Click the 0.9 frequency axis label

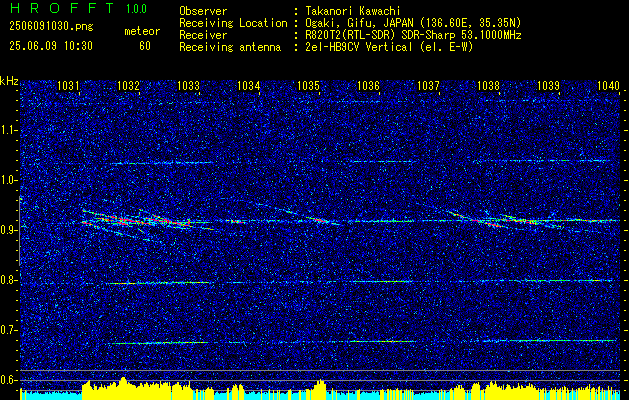pos(9,230)
